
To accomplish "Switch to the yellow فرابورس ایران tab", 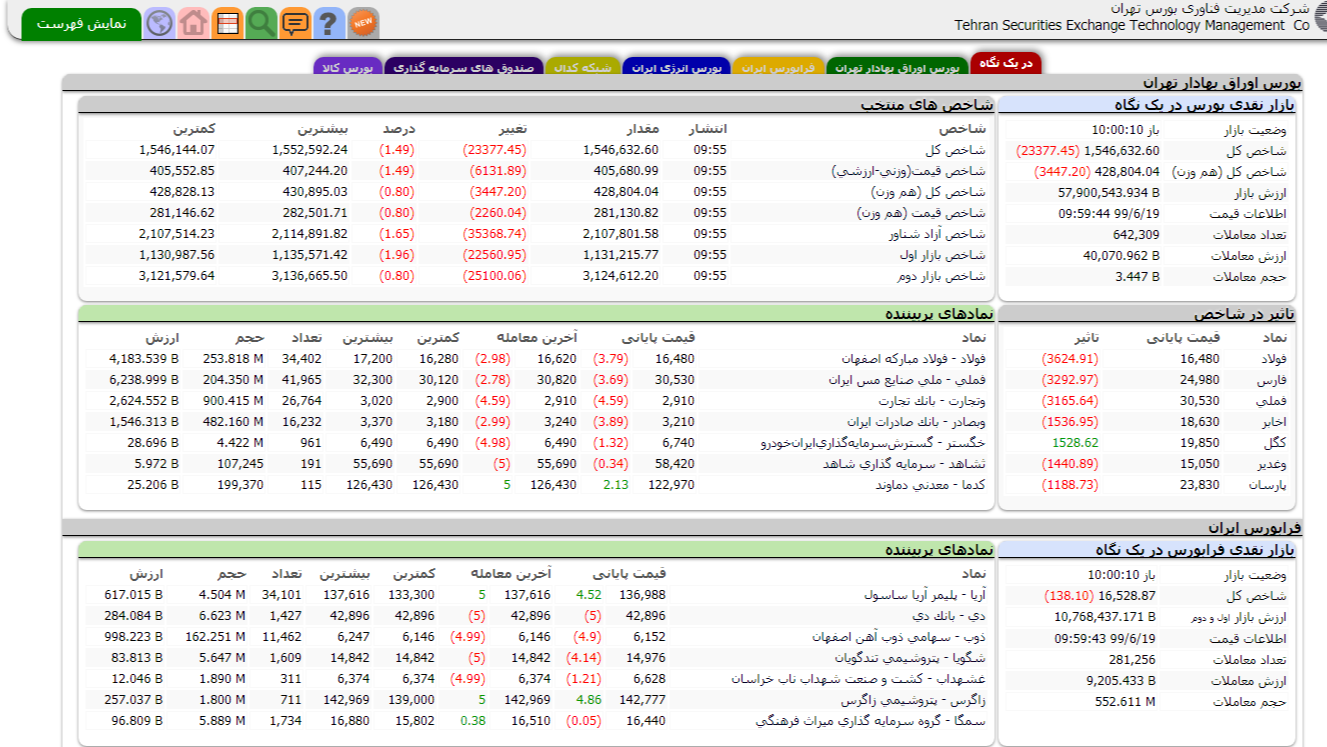I will tap(779, 67).
